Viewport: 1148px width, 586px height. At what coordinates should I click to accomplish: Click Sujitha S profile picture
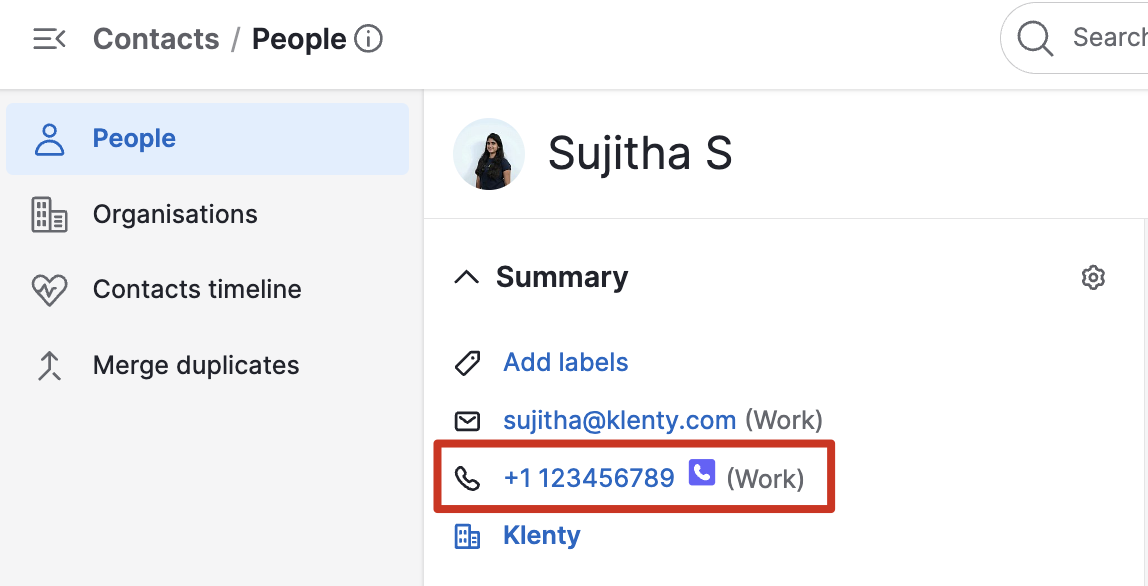[x=489, y=154]
